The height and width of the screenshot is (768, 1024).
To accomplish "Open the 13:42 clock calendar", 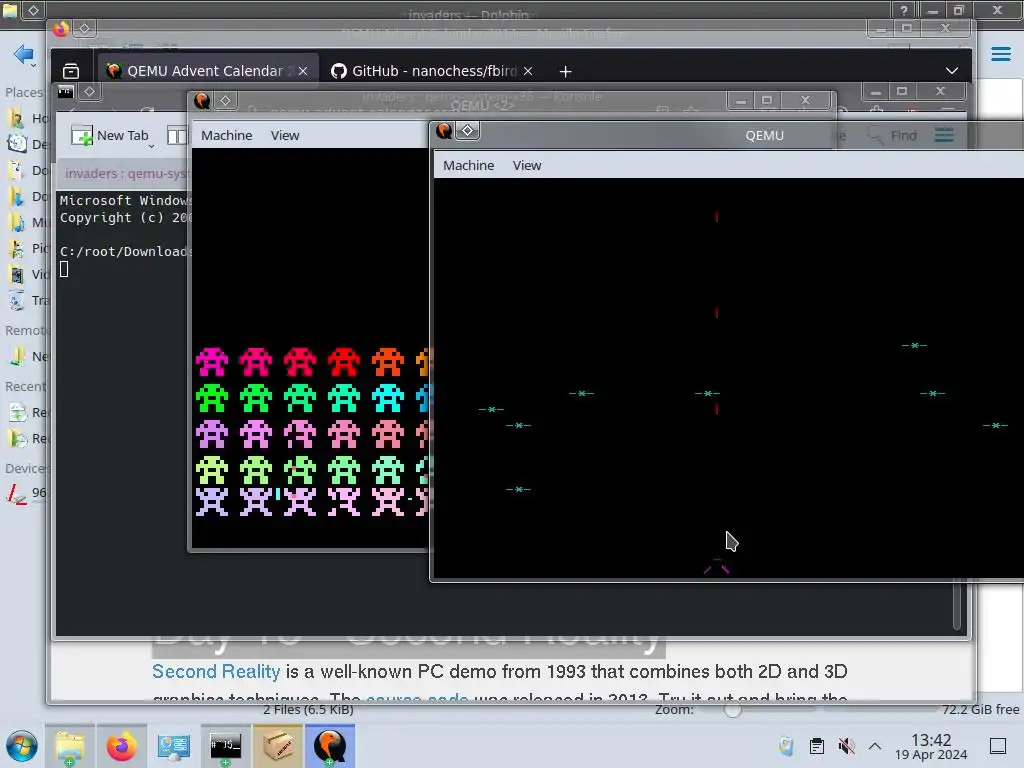I will point(931,746).
